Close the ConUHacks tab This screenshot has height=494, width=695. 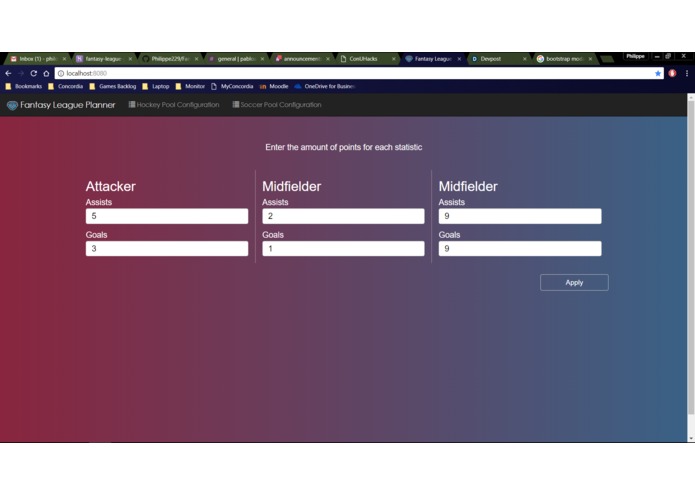pos(393,58)
